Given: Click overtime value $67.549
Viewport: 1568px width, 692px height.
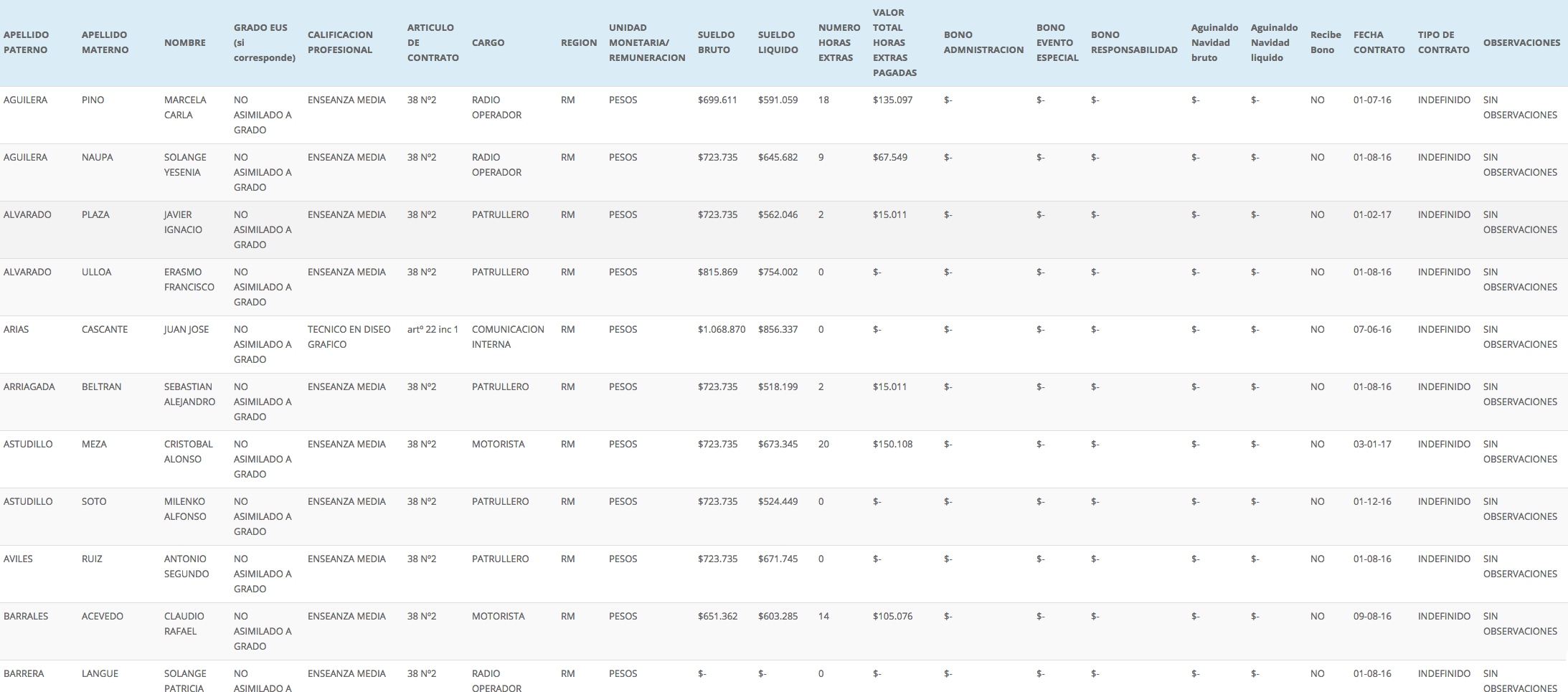Looking at the screenshot, I should click(889, 158).
